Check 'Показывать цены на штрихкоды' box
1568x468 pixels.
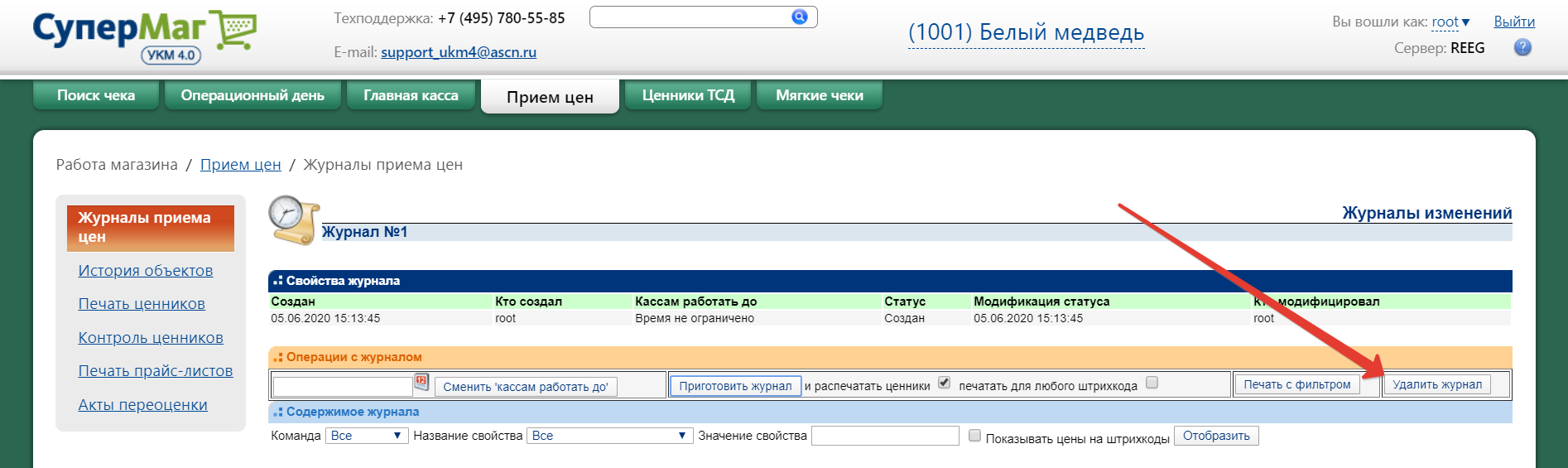click(974, 436)
